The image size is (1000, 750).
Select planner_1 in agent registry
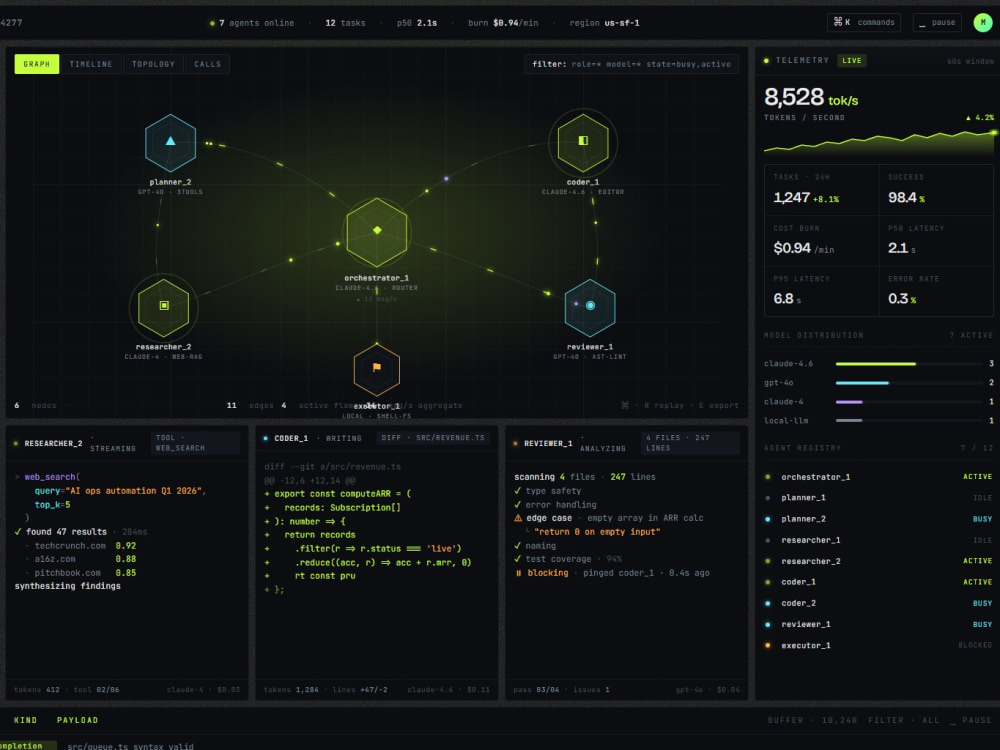point(879,497)
